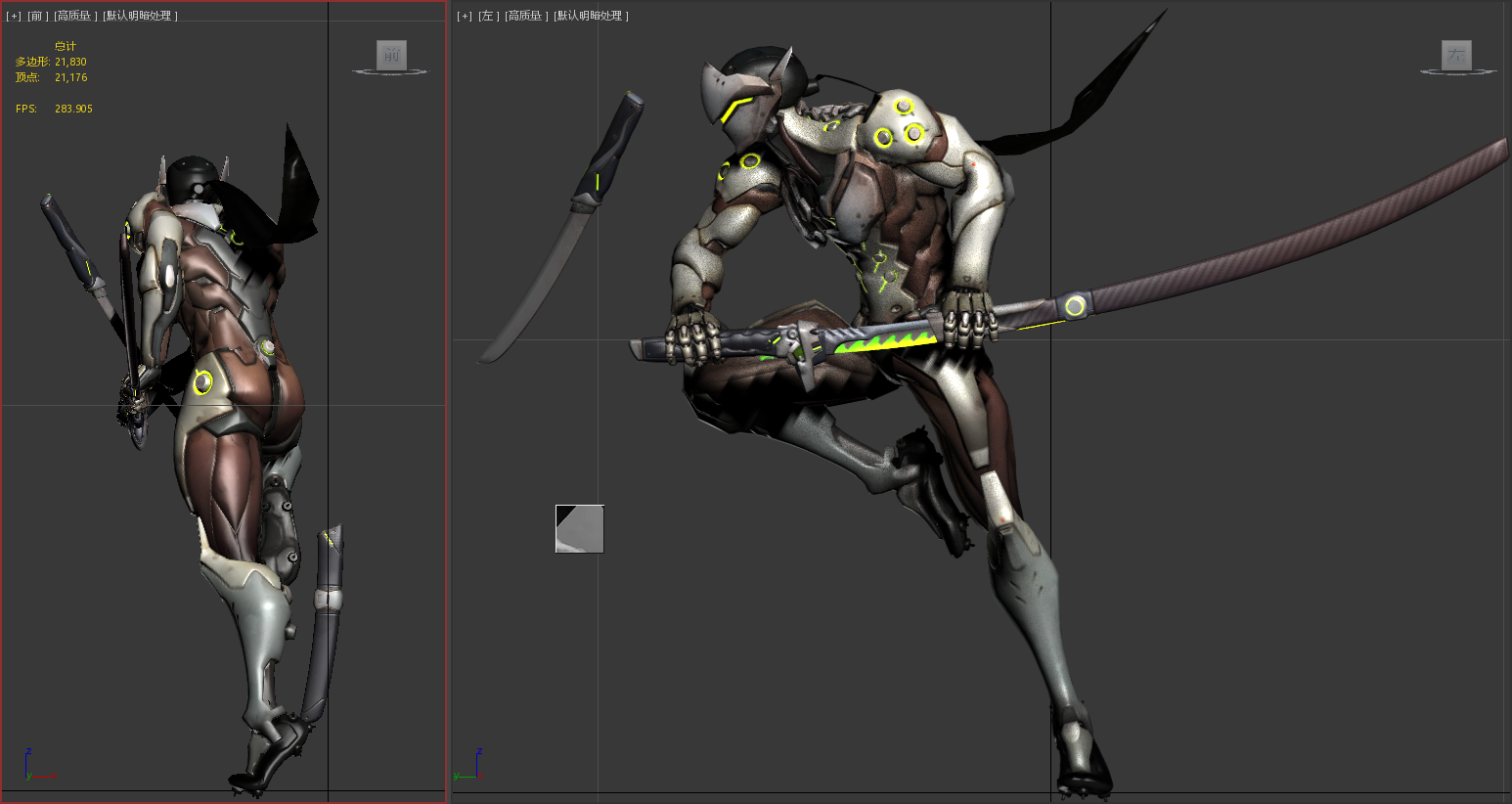Click the 前 face of the ViewCube
This screenshot has width=1512, height=804.
391,55
